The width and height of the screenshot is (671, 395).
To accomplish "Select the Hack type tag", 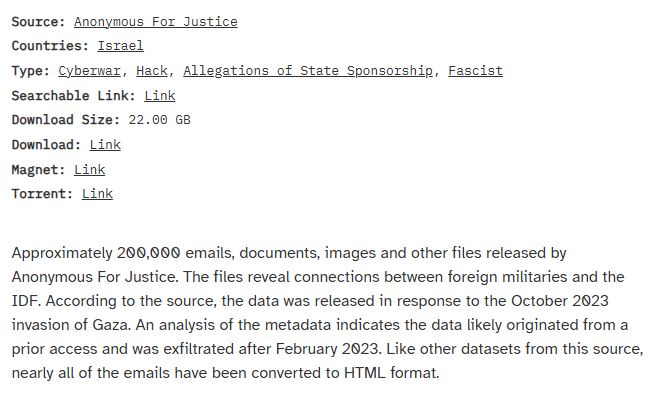I will (152, 71).
